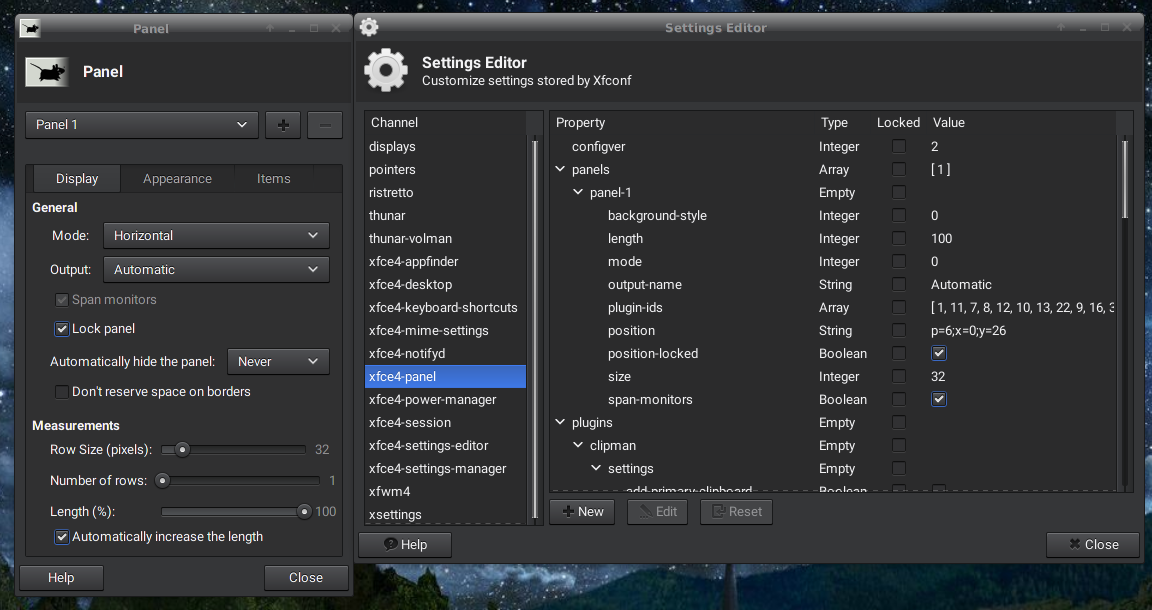Open the Mode dropdown set to Horizontal
This screenshot has width=1152, height=610.
pyautogui.click(x=215, y=236)
